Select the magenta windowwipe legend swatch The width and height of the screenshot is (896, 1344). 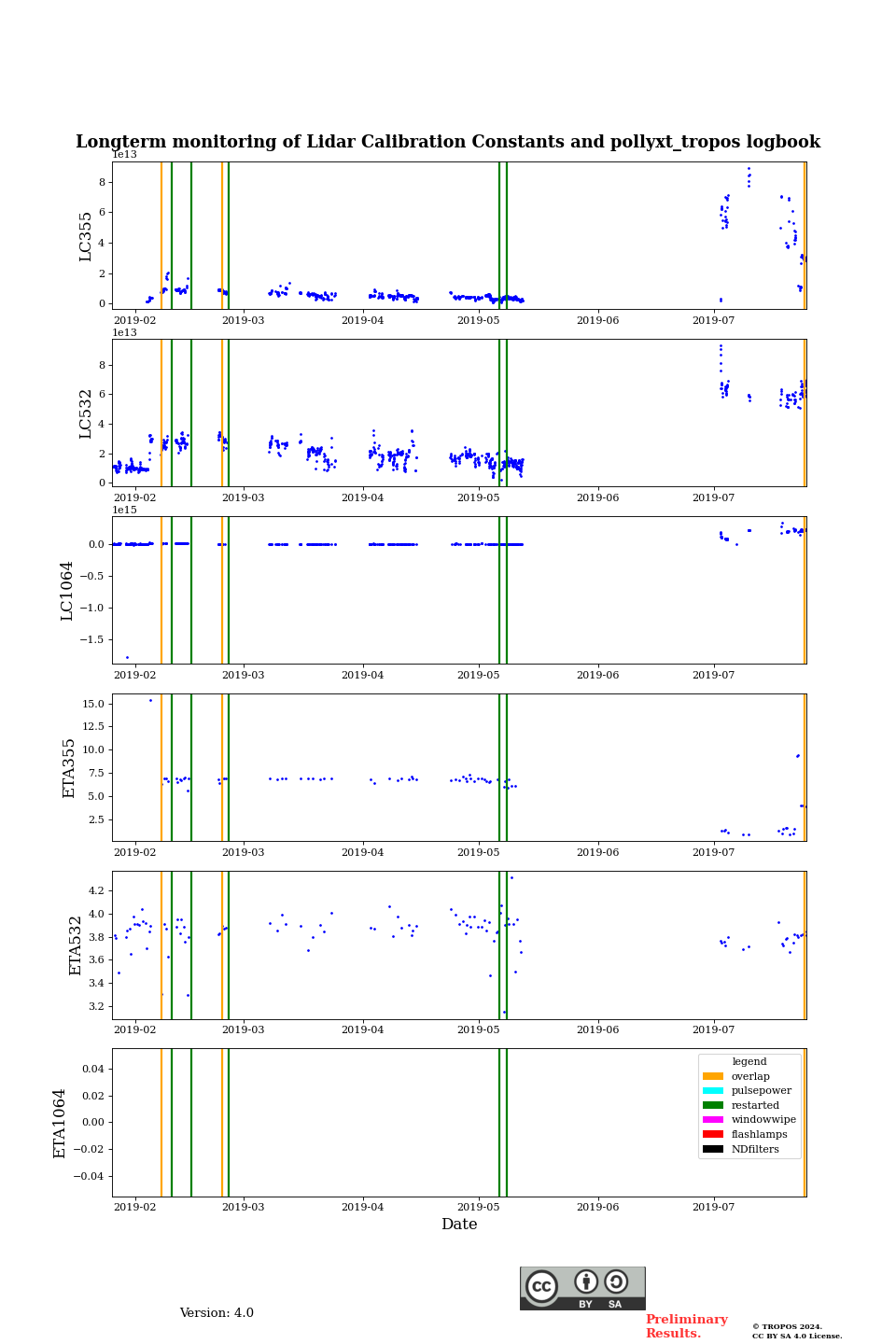[713, 1120]
